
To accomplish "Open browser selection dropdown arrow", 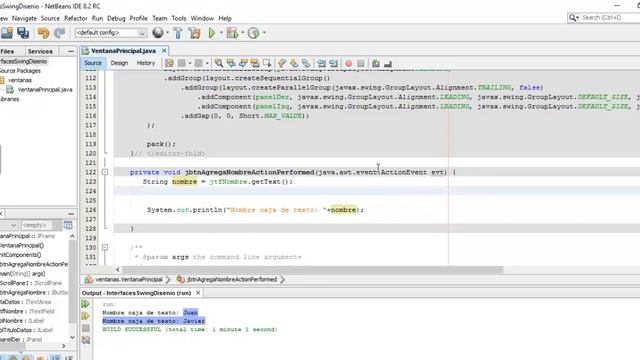I will pos(167,33).
